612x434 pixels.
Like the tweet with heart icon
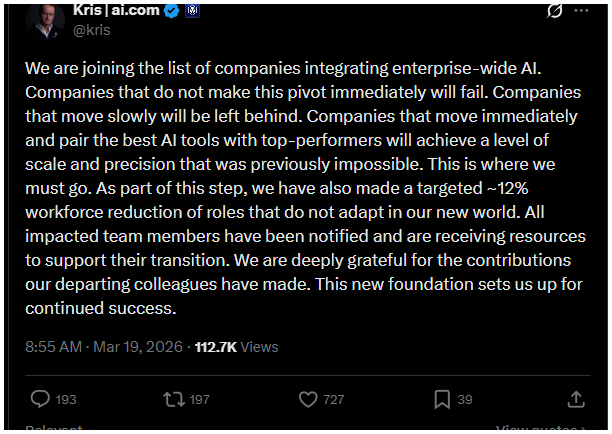point(309,399)
